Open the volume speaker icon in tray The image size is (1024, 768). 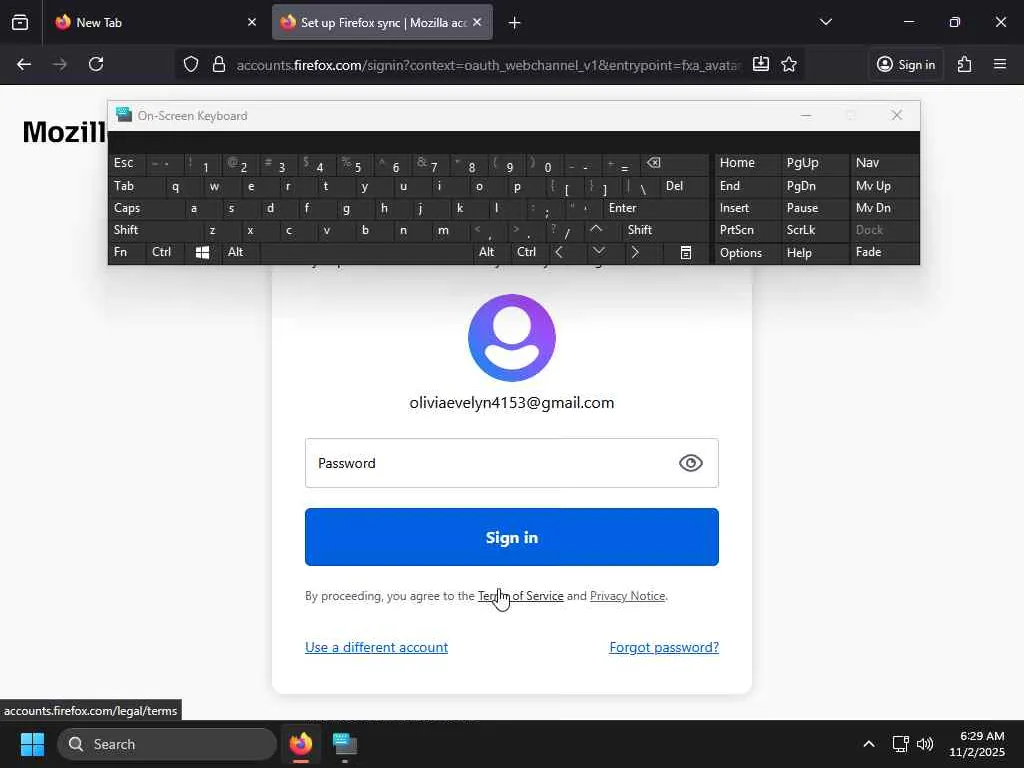click(x=925, y=744)
